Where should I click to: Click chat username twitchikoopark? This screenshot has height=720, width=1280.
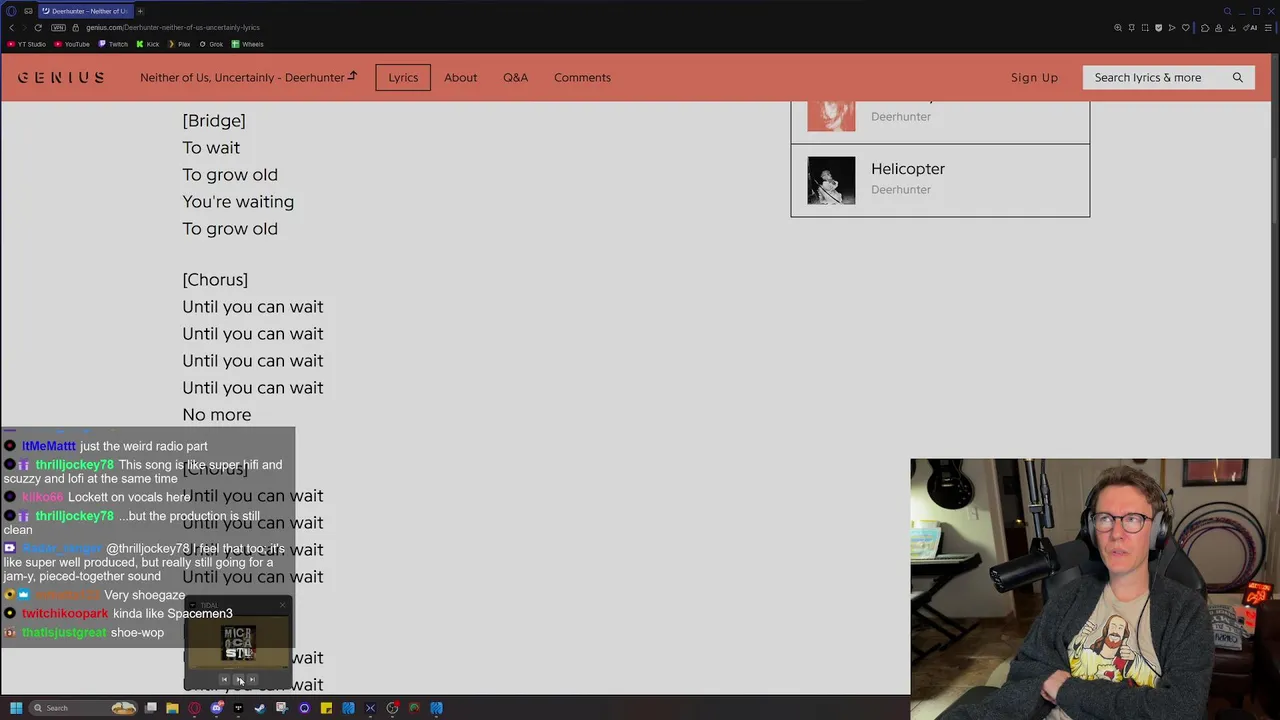(65, 614)
